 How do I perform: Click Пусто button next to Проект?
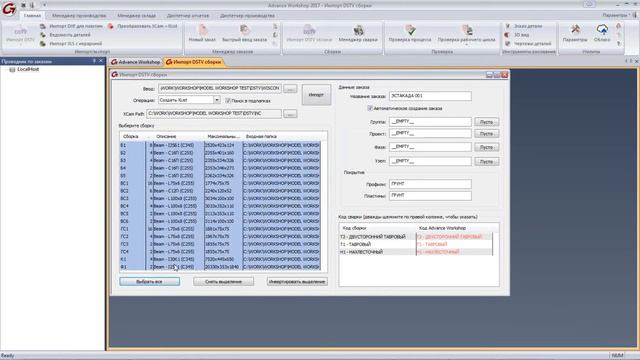coord(487,133)
